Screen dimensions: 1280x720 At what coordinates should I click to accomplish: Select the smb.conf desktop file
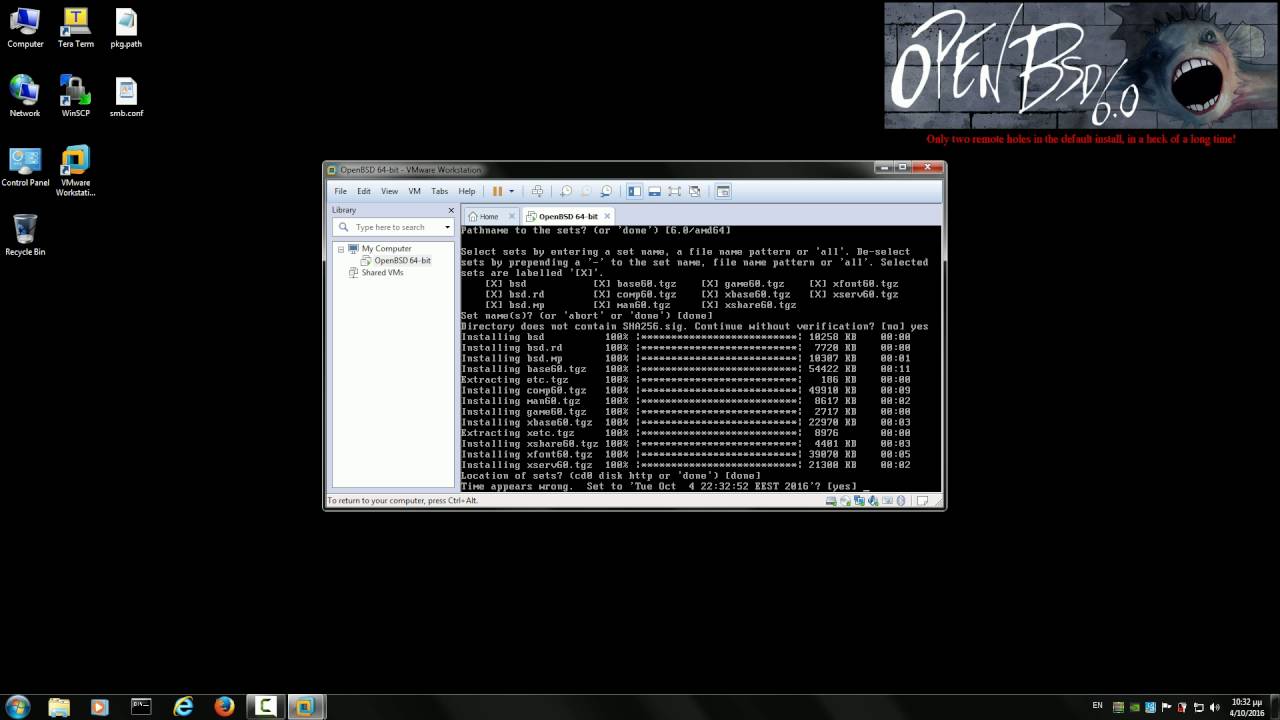tap(126, 97)
